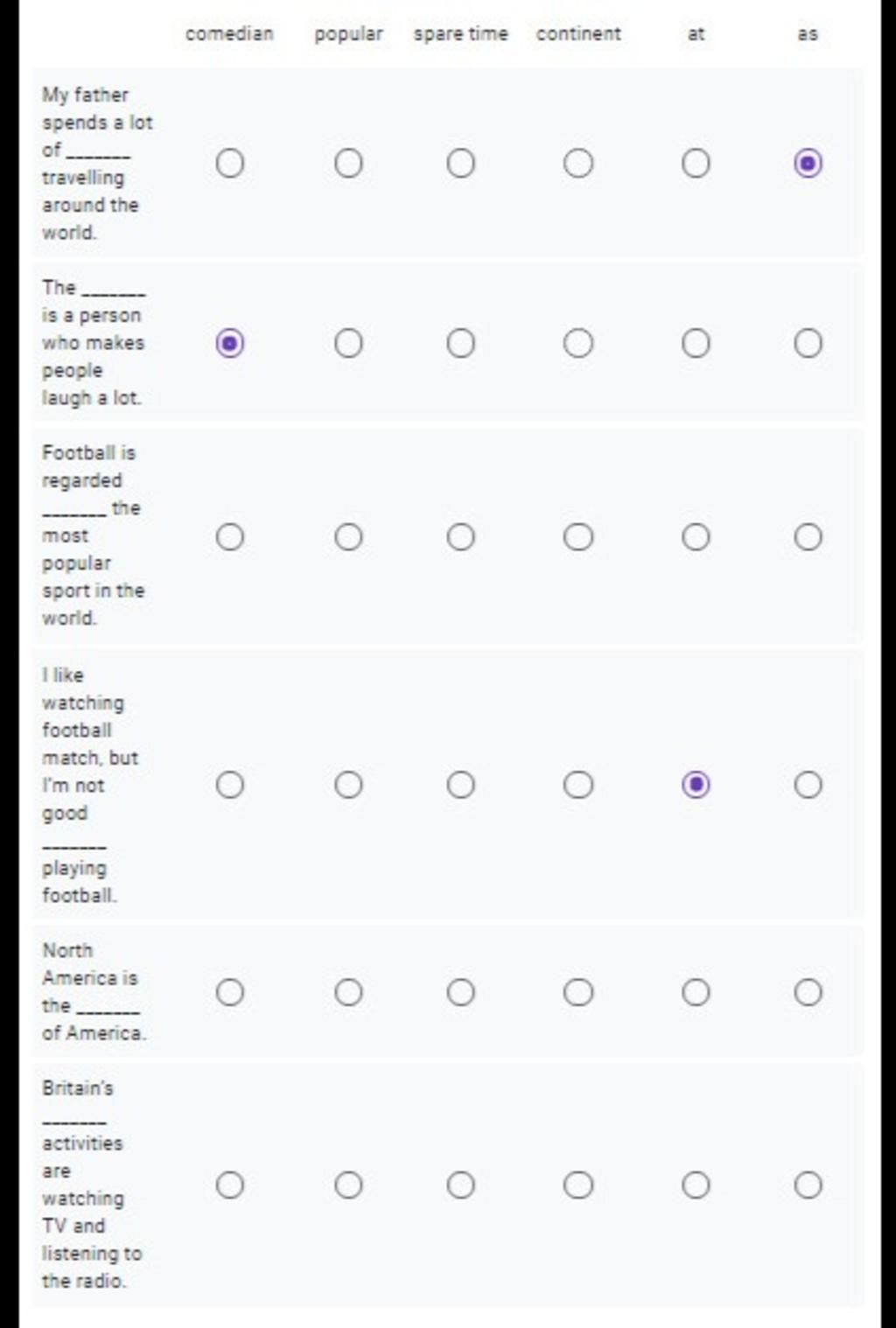
Task: Choose 'popular' for 'Football is regarded' row
Action: [x=348, y=536]
